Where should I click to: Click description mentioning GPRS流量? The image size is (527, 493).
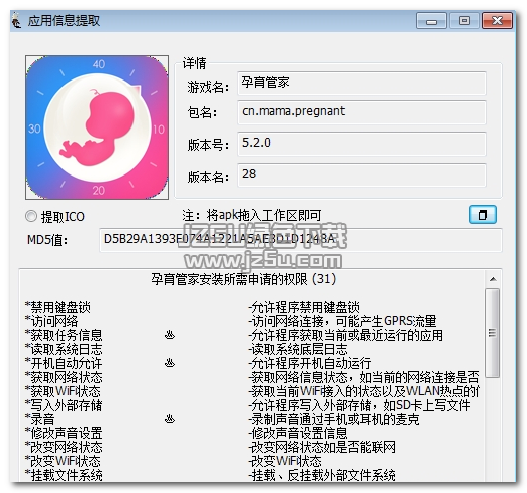pos(342,321)
